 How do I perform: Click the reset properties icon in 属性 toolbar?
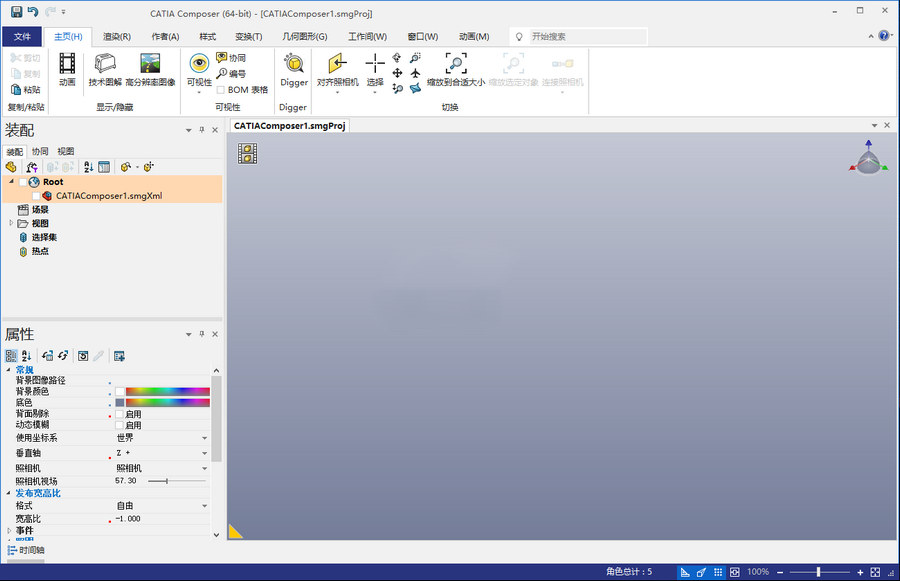coord(83,356)
